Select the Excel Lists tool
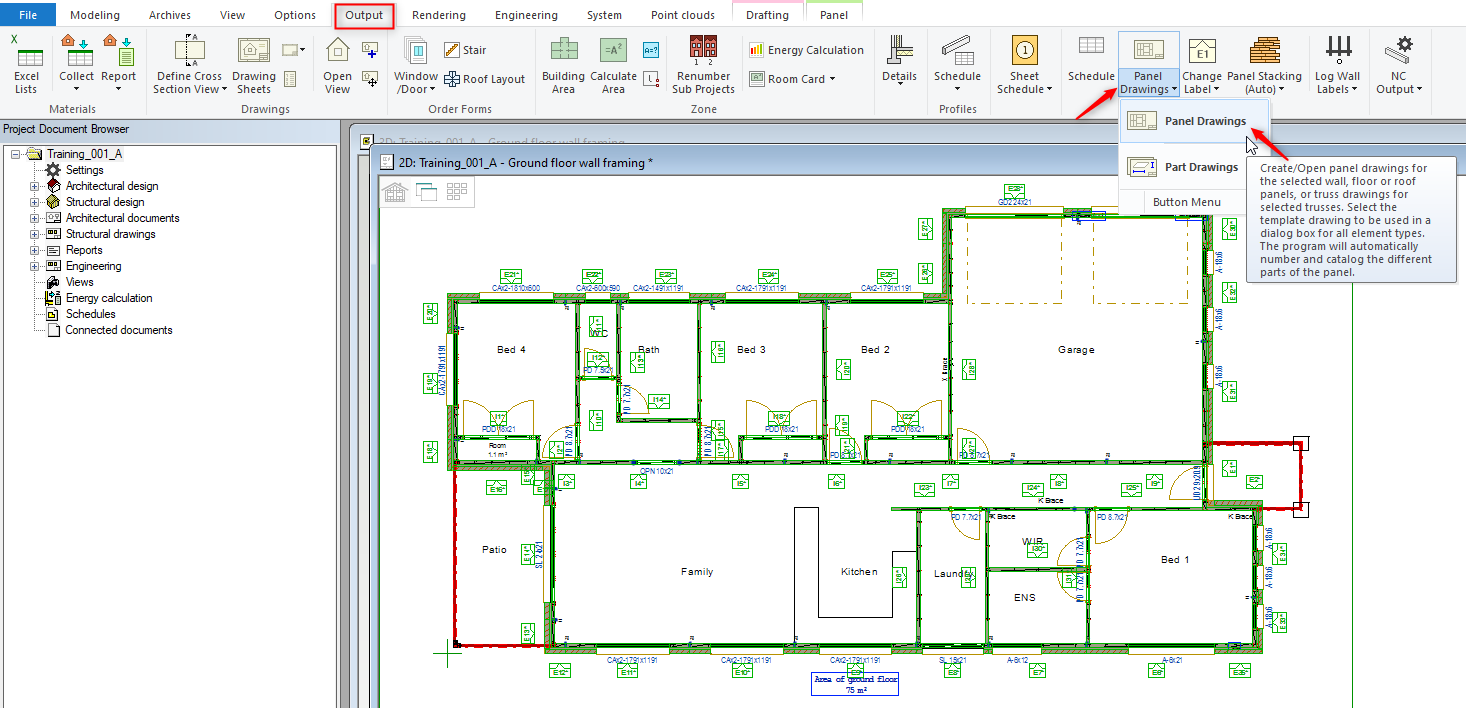The height and width of the screenshot is (708, 1466). (27, 63)
